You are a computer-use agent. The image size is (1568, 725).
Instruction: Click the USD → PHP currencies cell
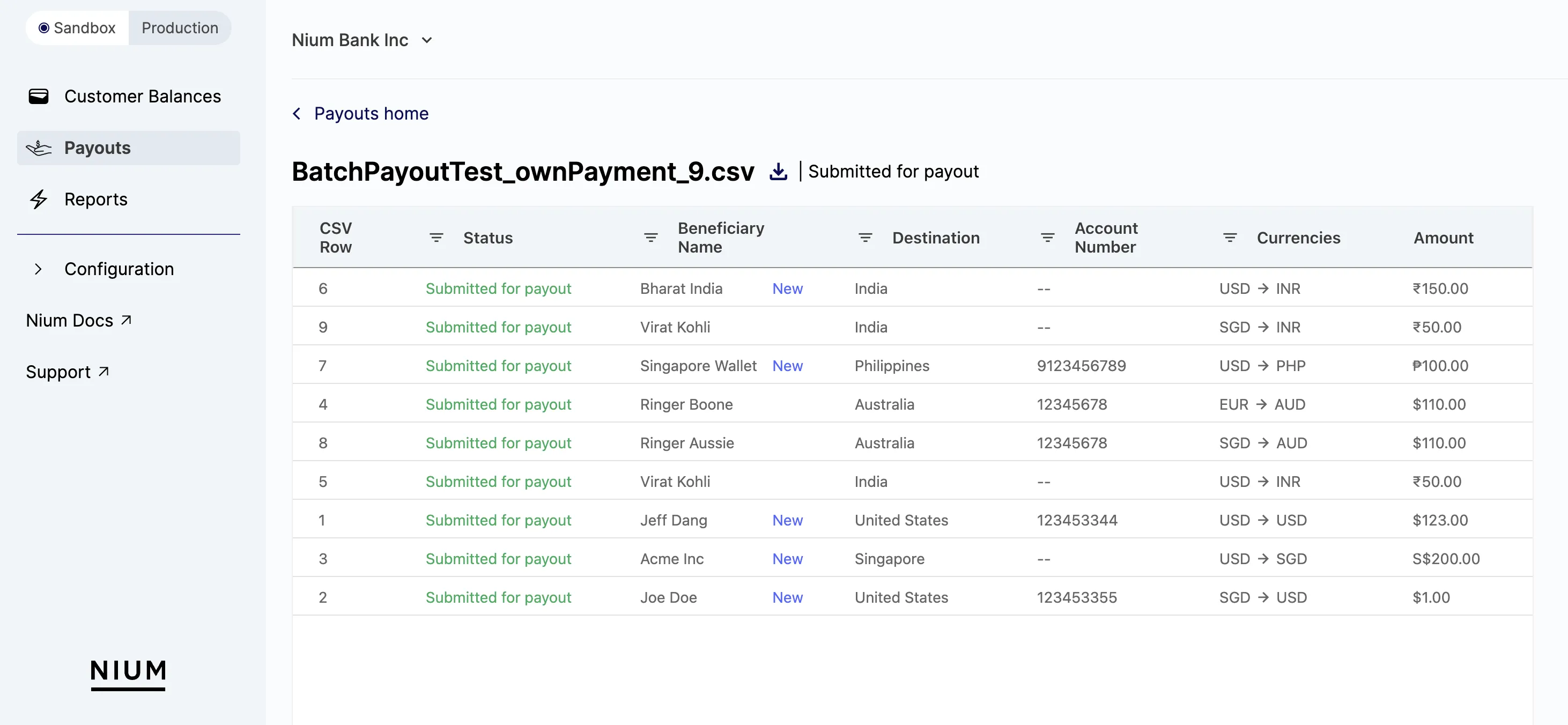point(1262,366)
